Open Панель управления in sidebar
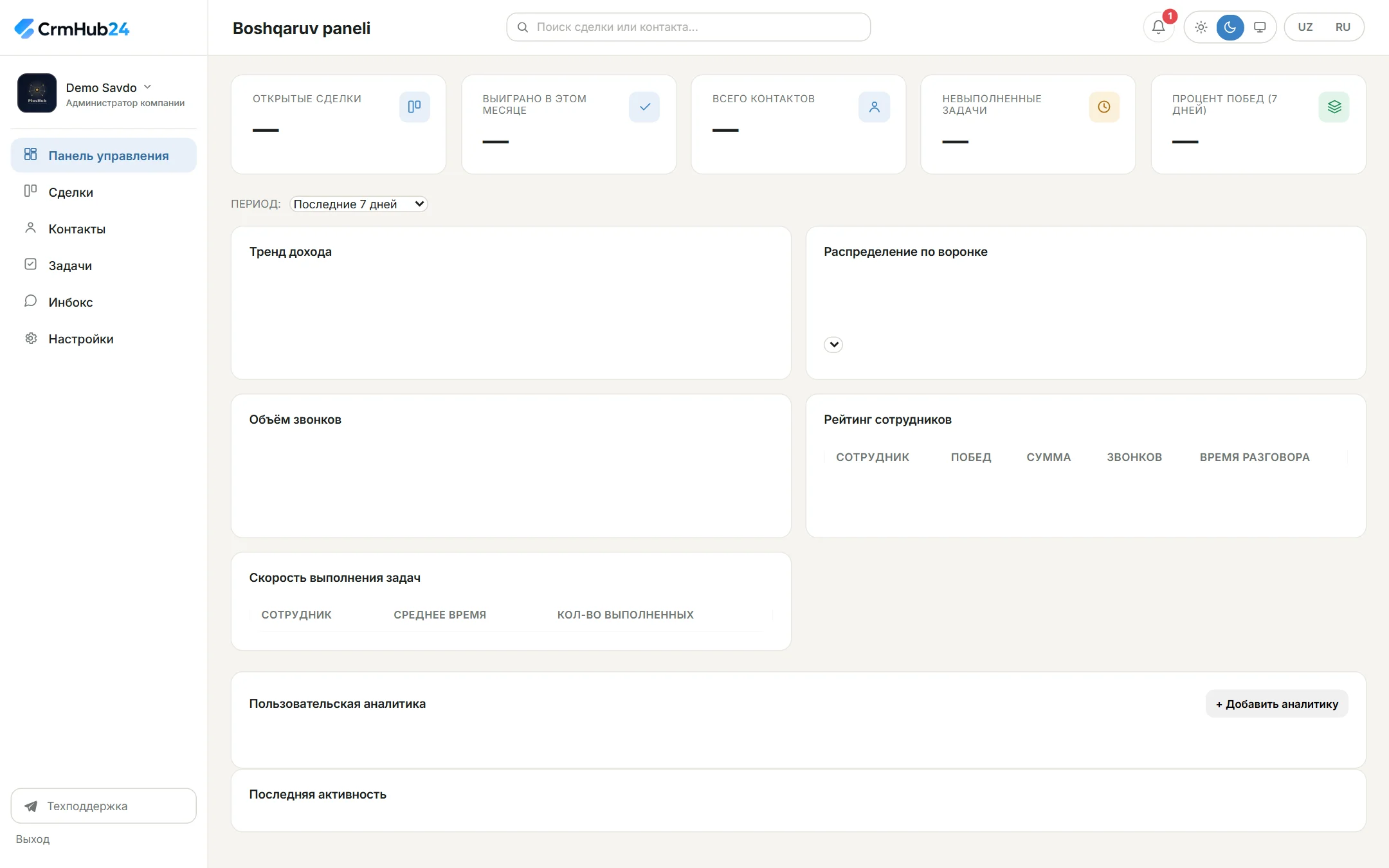The image size is (1389, 868). pos(104,155)
